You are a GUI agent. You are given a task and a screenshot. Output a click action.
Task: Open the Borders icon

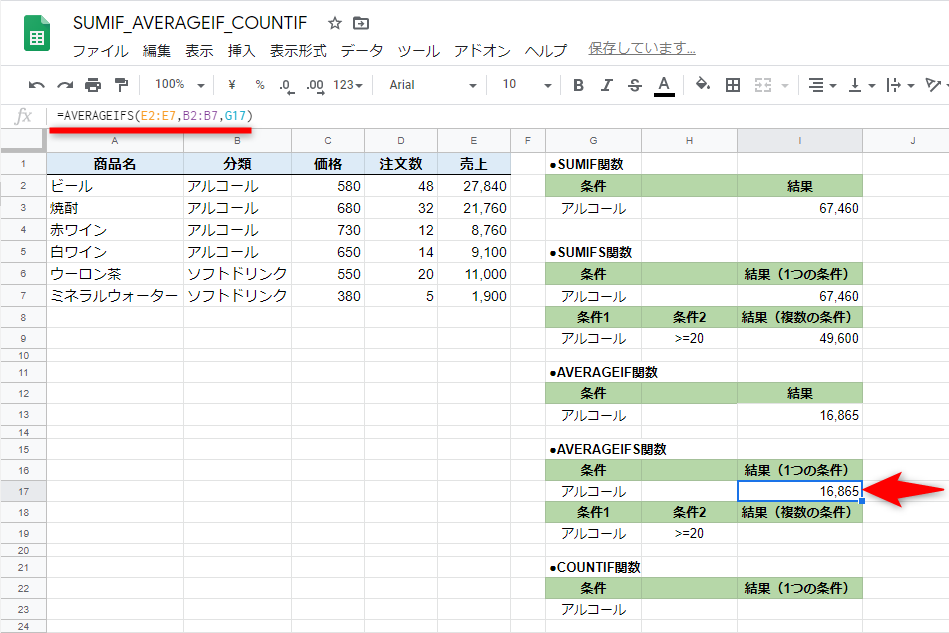[x=733, y=85]
